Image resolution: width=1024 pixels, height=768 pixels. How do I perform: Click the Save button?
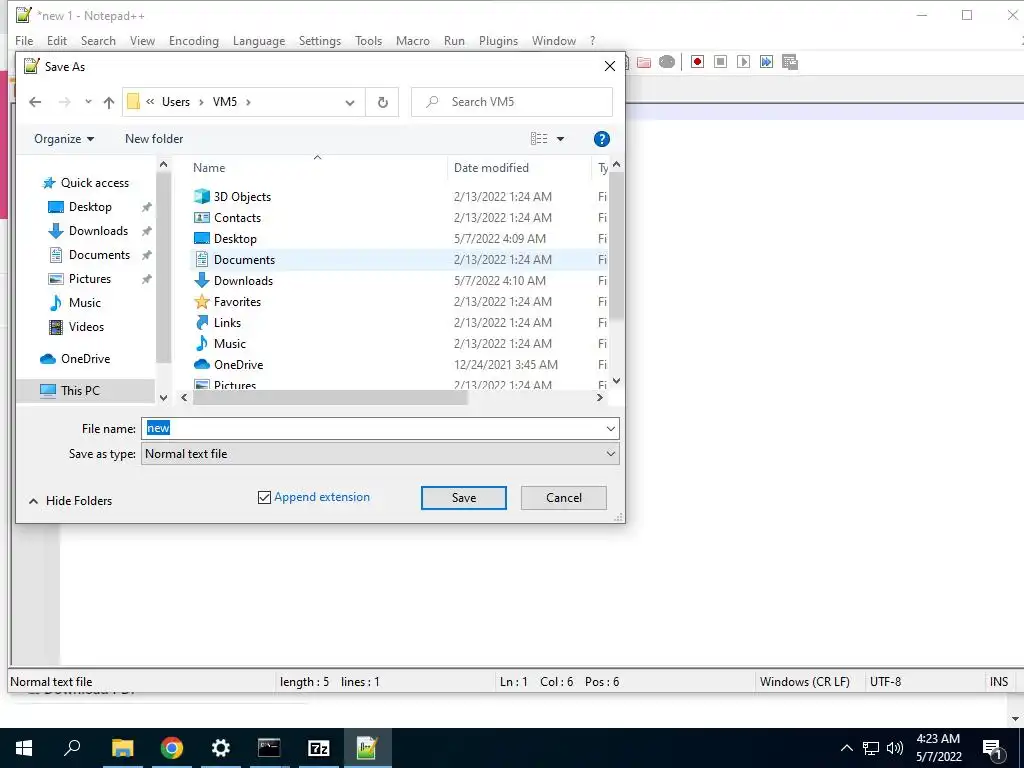click(464, 498)
